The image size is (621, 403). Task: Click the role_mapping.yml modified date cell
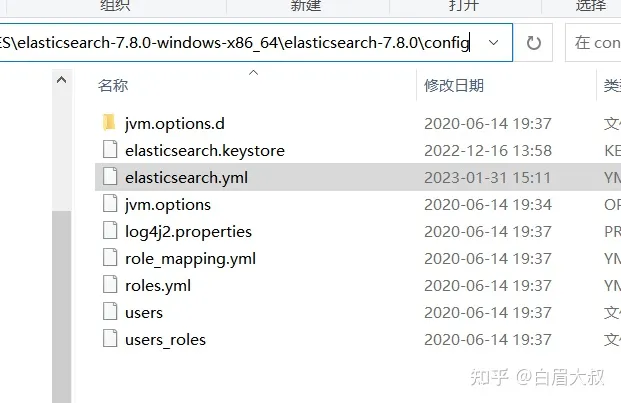[488, 259]
